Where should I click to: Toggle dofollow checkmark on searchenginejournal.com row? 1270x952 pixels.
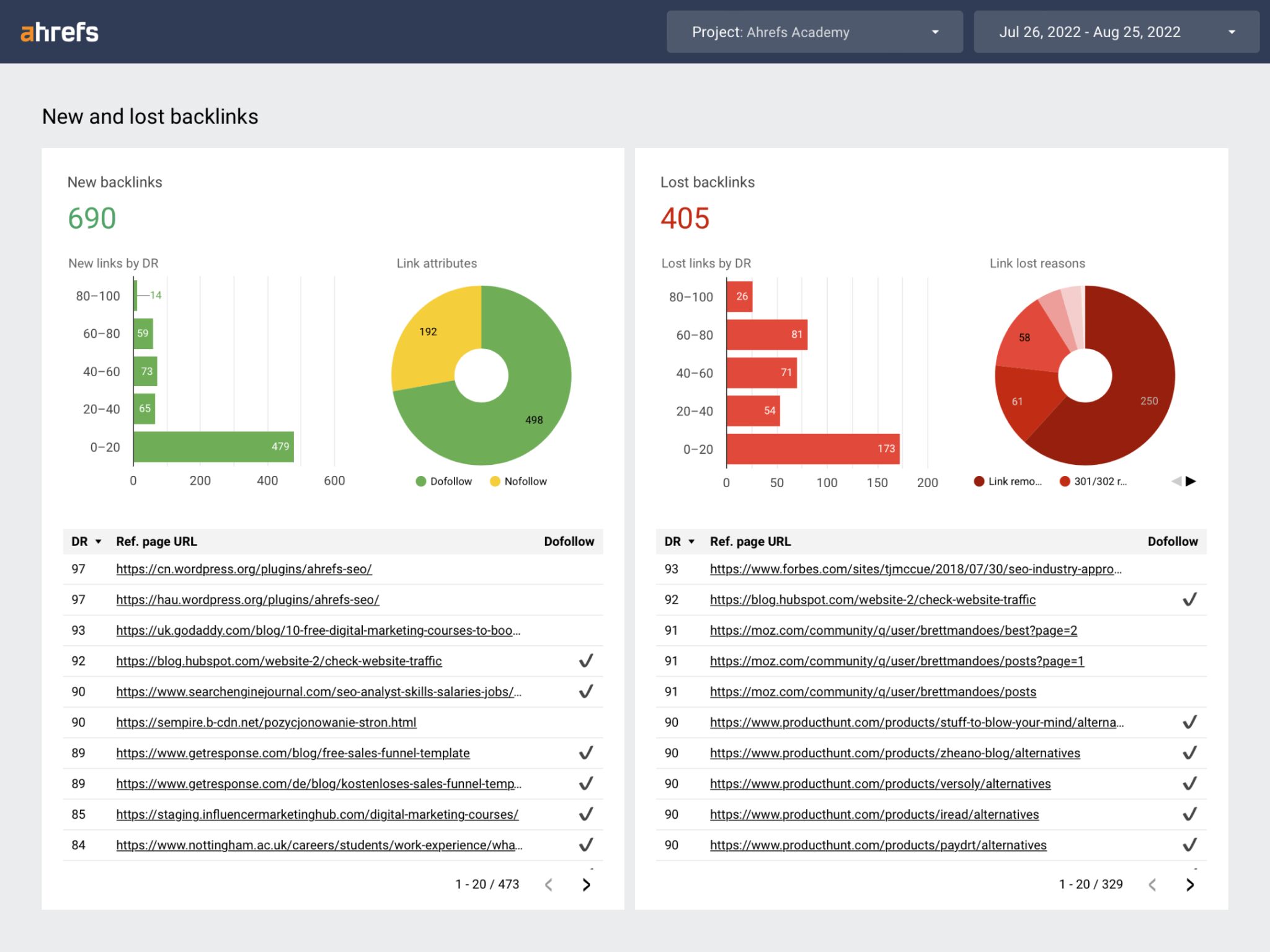click(585, 691)
